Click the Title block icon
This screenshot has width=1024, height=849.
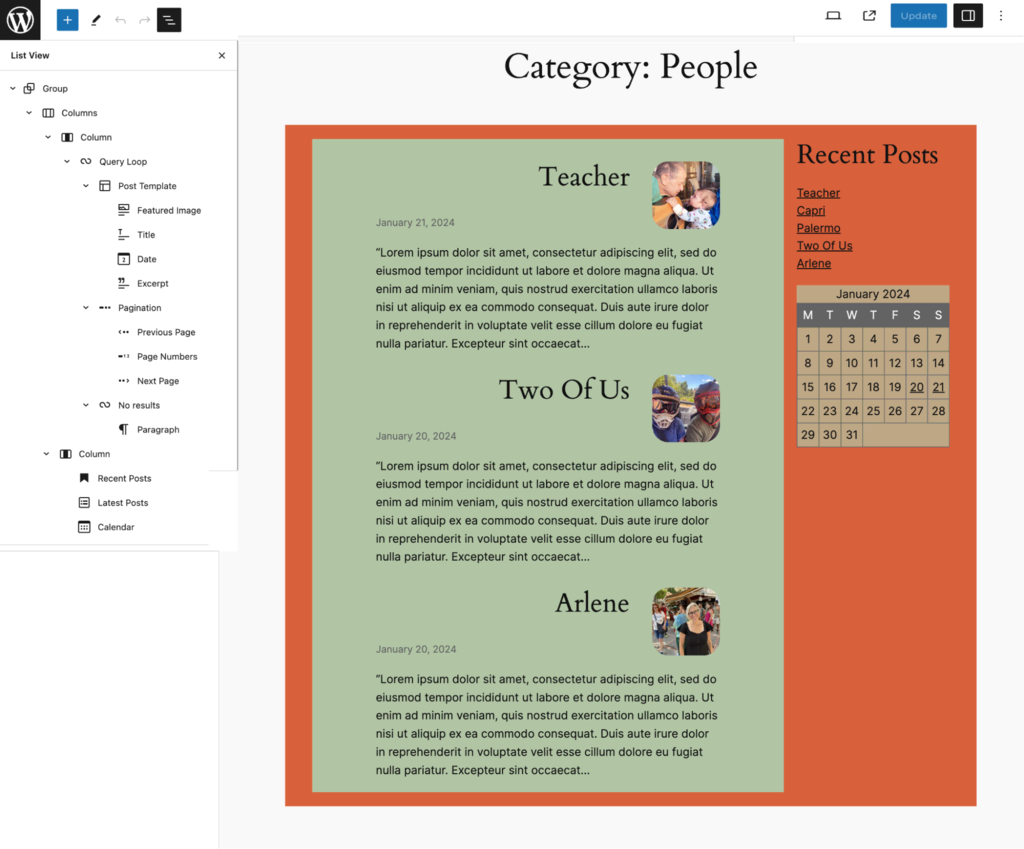click(123, 234)
